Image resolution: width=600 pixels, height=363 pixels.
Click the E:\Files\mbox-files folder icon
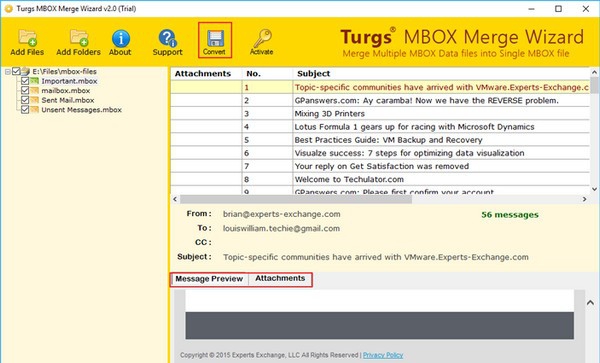[x=26, y=71]
